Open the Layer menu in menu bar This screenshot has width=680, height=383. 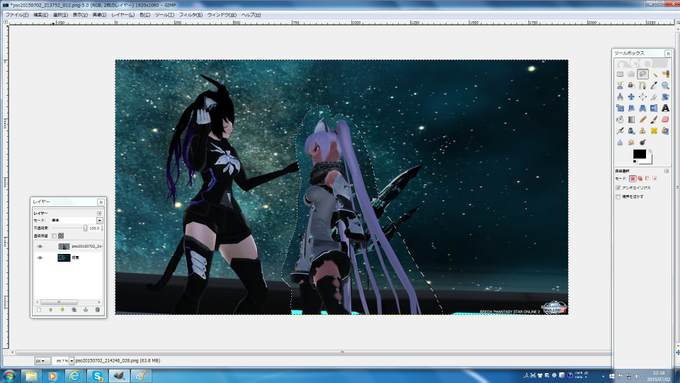(x=123, y=15)
